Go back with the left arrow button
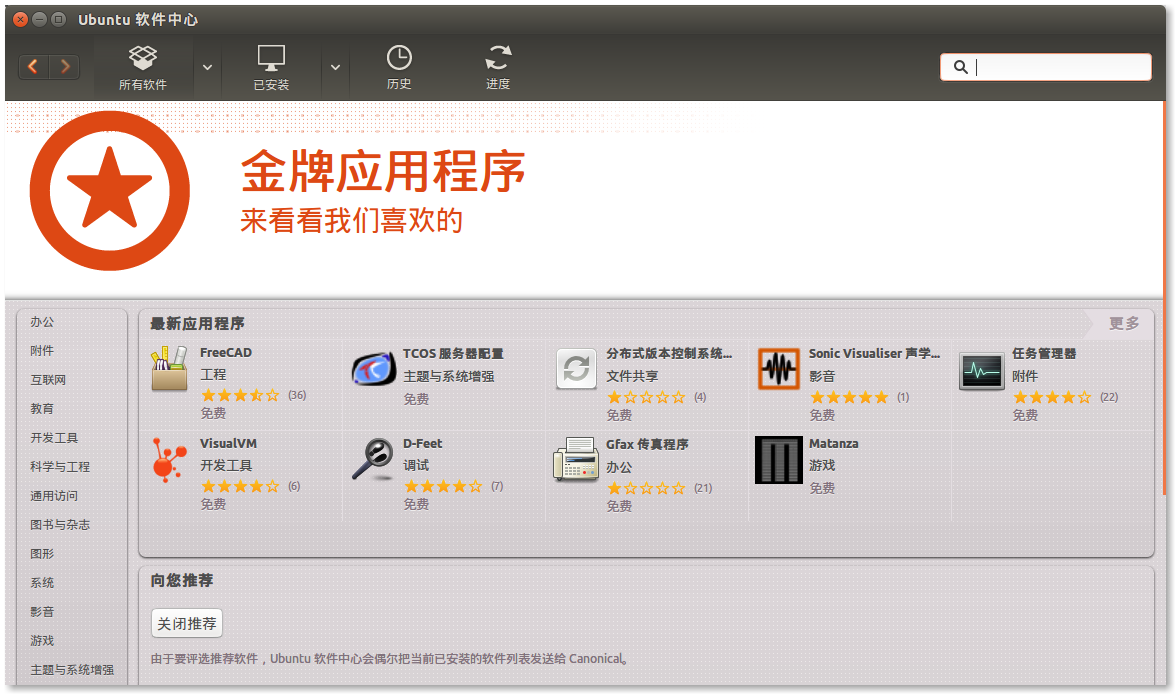Viewport: 1175px width, 694px height. click(34, 67)
